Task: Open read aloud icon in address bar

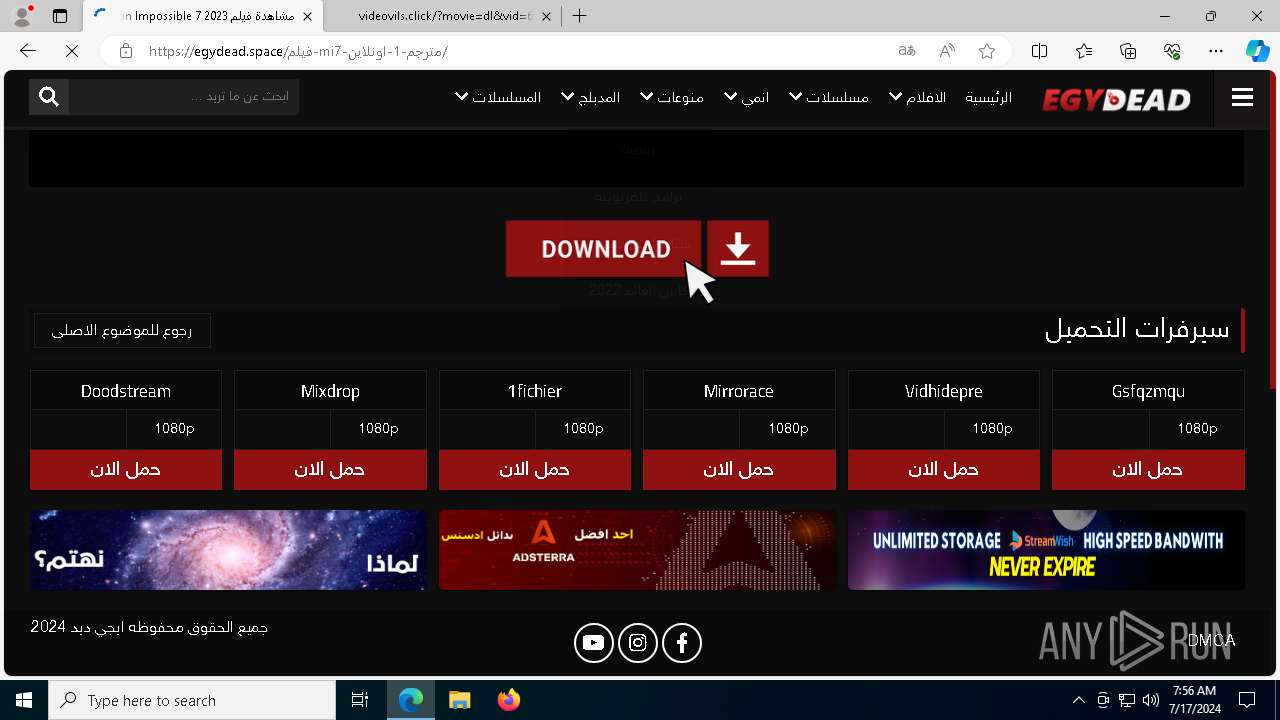Action: pos(947,51)
